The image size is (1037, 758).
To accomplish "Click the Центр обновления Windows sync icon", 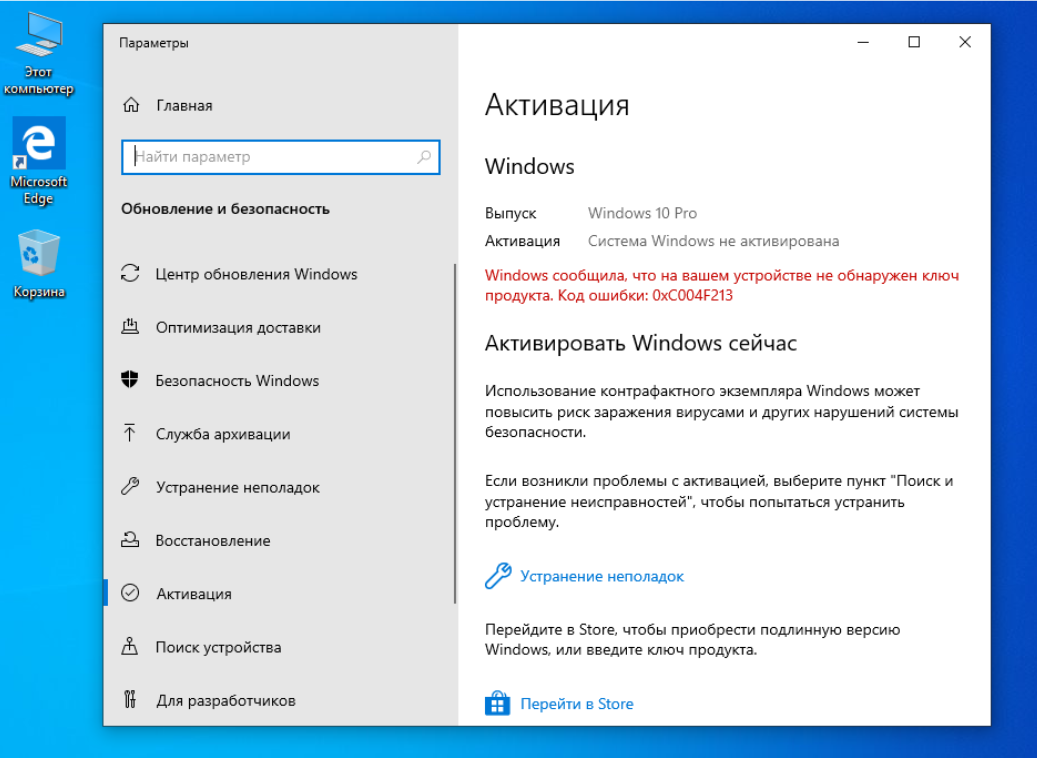I will click(129, 274).
